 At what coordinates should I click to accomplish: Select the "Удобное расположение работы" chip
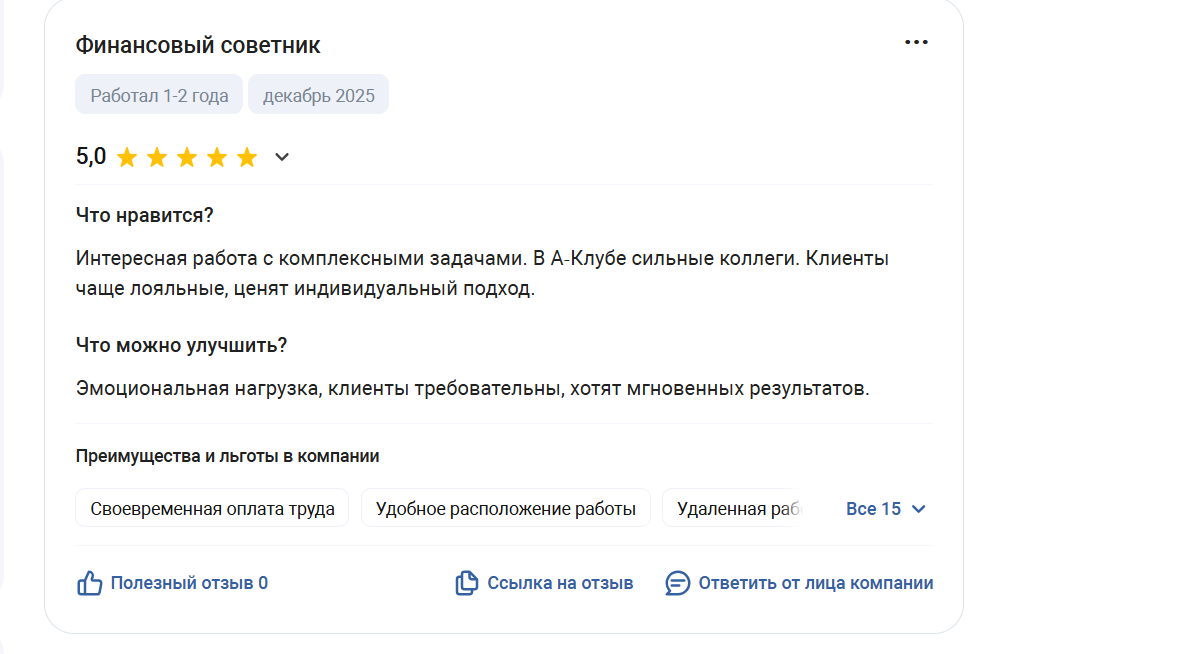pos(505,509)
